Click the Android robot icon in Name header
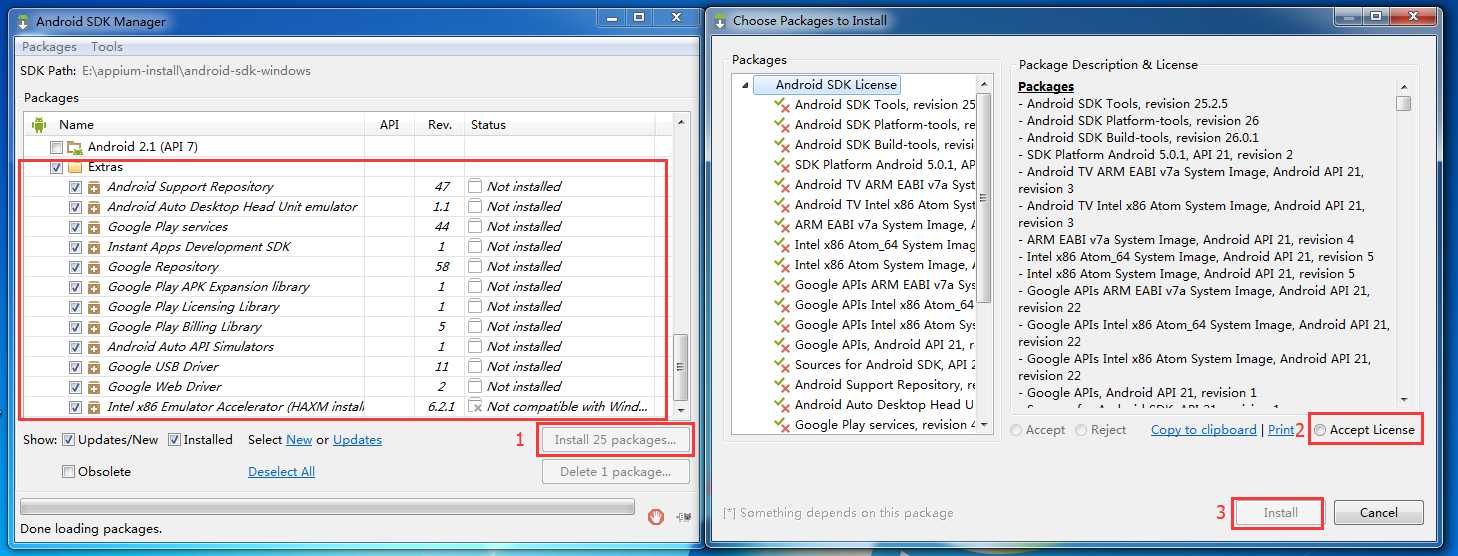The image size is (1458, 556). point(39,125)
